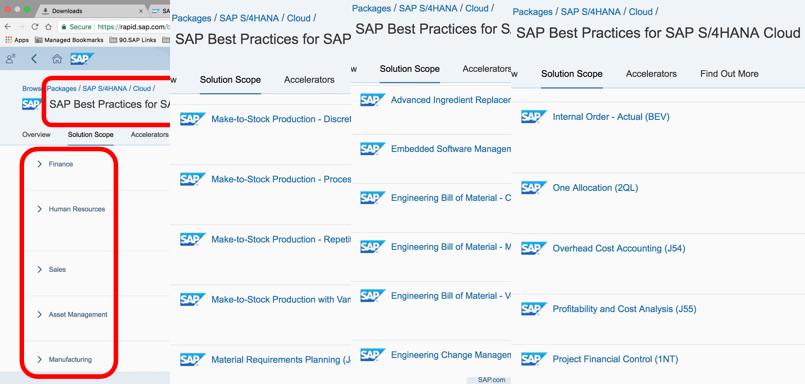Image resolution: width=805 pixels, height=384 pixels.
Task: Click the rapid.sap.com address bar
Action: pos(113,27)
